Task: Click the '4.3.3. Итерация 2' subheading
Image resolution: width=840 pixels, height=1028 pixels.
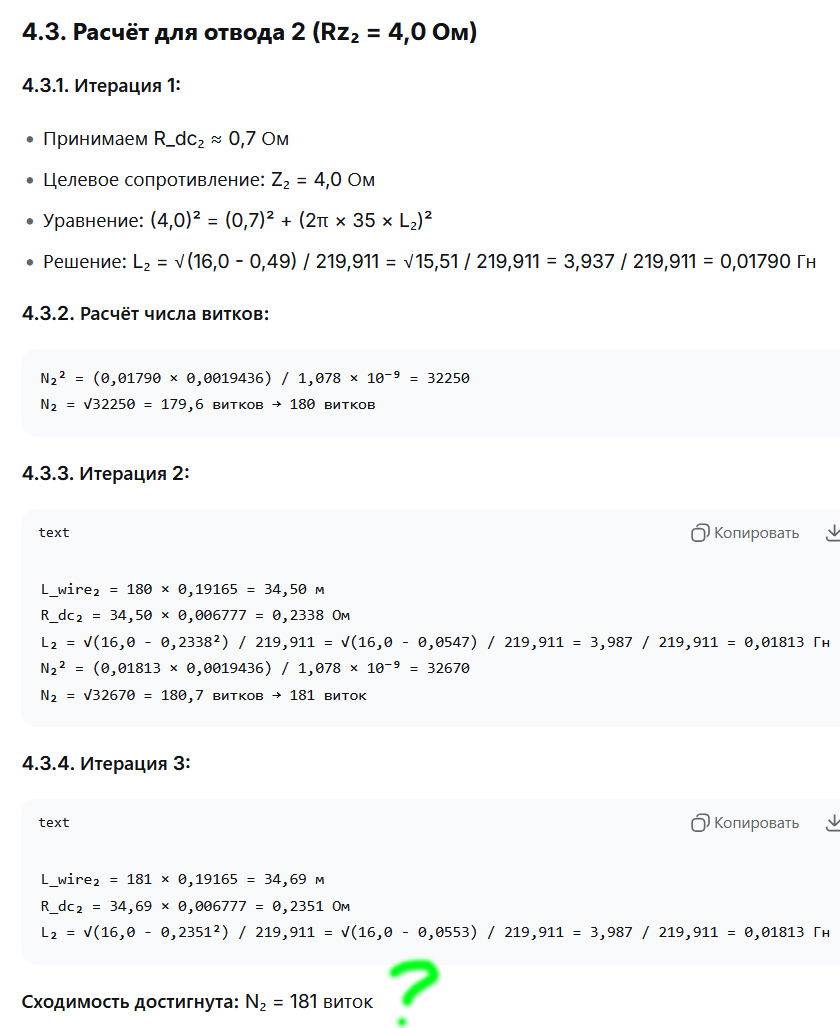Action: point(105,473)
